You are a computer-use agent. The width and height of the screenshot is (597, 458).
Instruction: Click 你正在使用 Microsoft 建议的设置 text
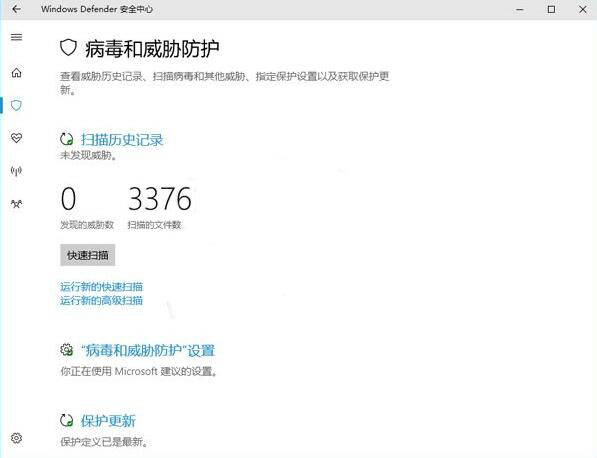139,371
